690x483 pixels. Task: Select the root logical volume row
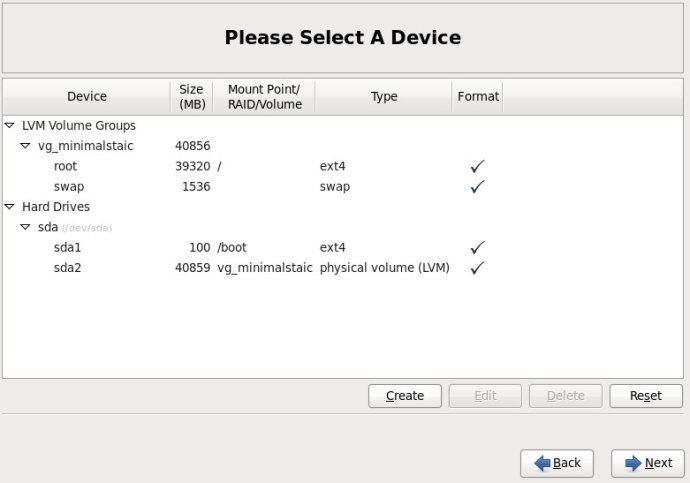(343, 166)
